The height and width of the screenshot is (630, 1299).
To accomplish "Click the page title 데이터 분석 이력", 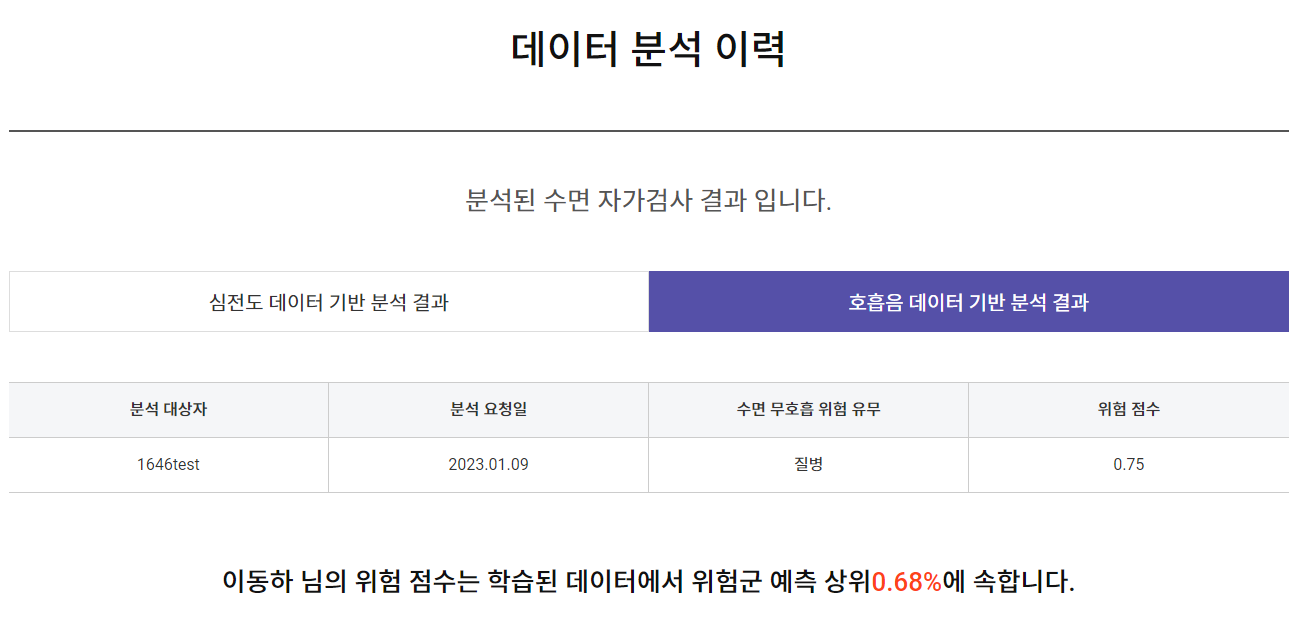I will click(649, 45).
